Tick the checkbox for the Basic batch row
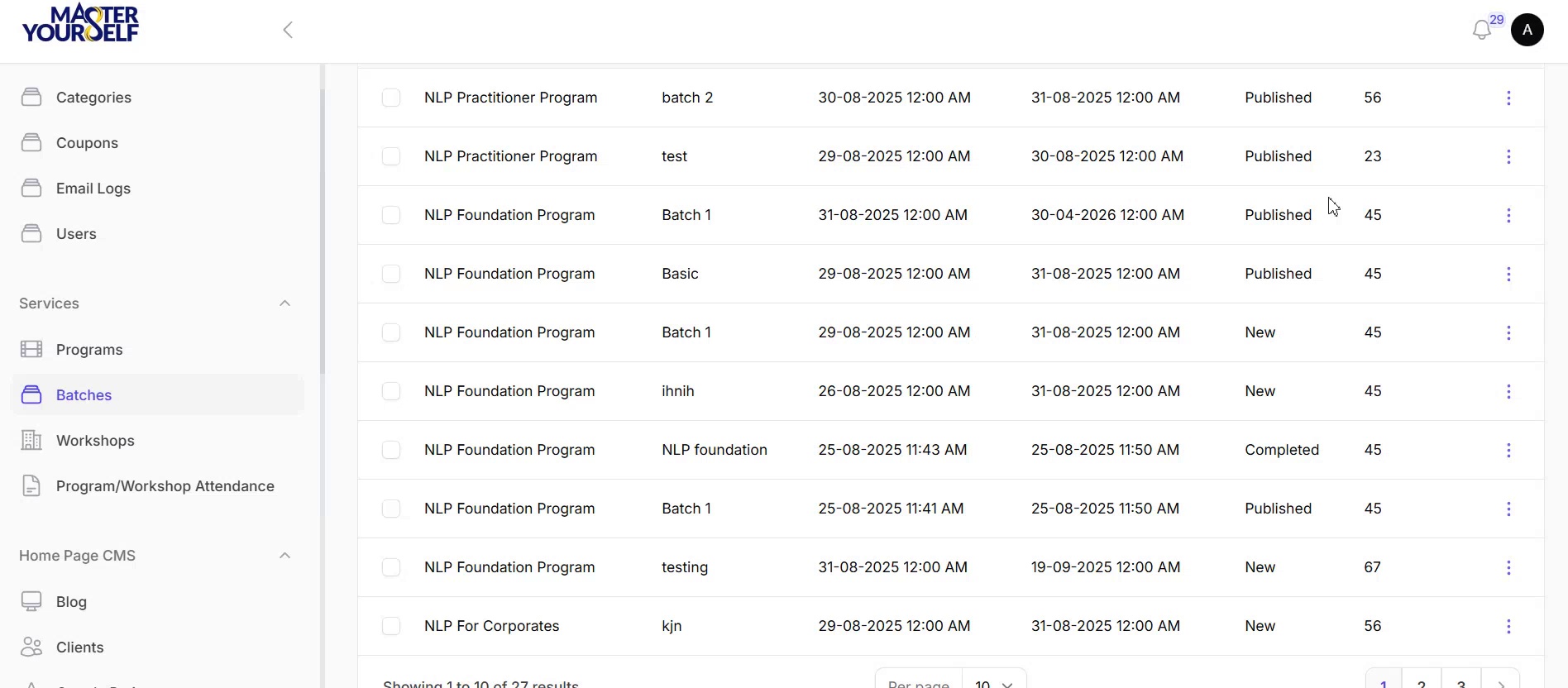The image size is (1568, 688). 391,274
